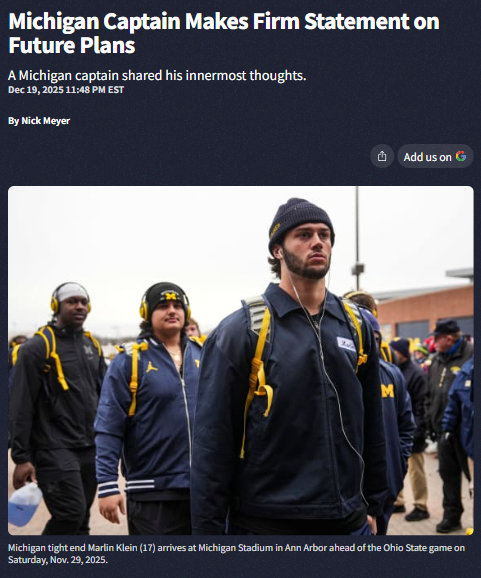Click the navy beanie on center player
The image size is (481, 578).
300,222
